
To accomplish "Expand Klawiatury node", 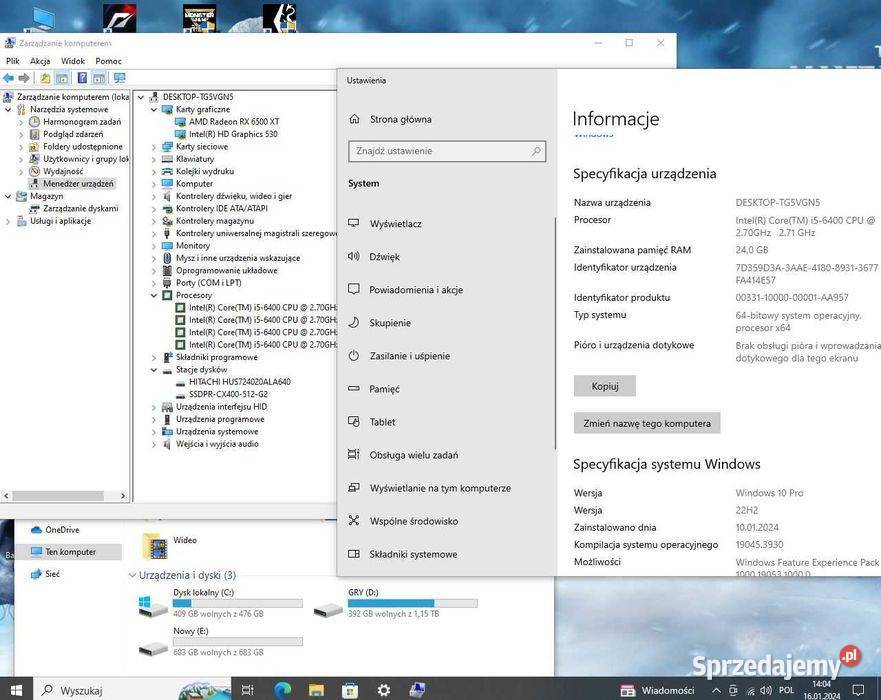I will click(154, 159).
